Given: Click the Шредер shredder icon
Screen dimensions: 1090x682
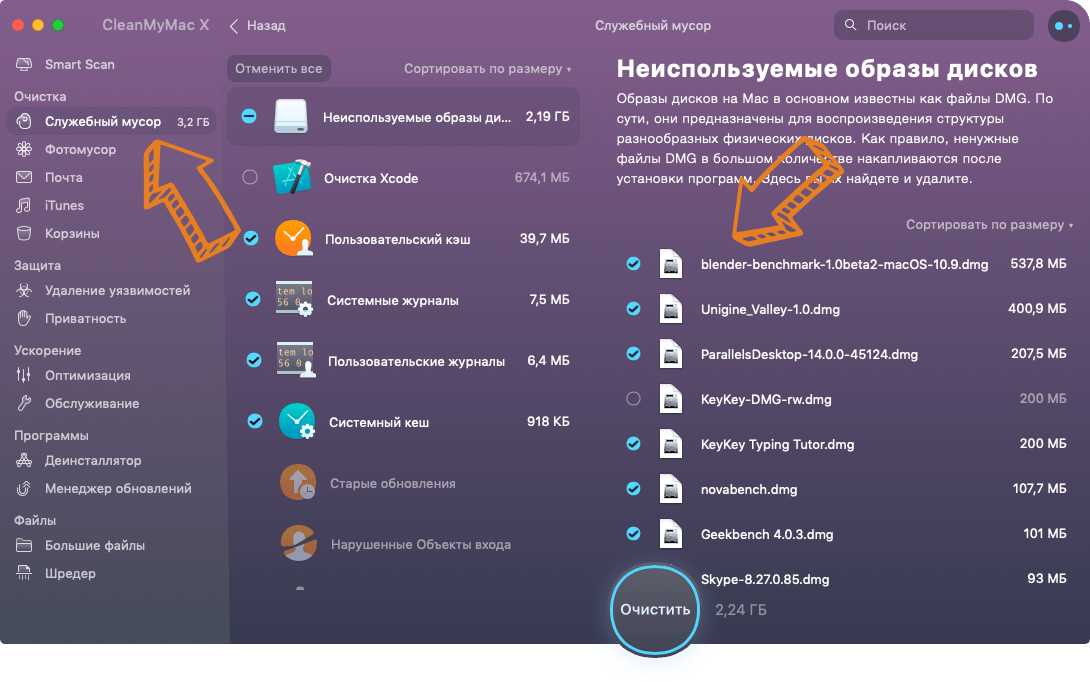Looking at the screenshot, I should [x=24, y=574].
